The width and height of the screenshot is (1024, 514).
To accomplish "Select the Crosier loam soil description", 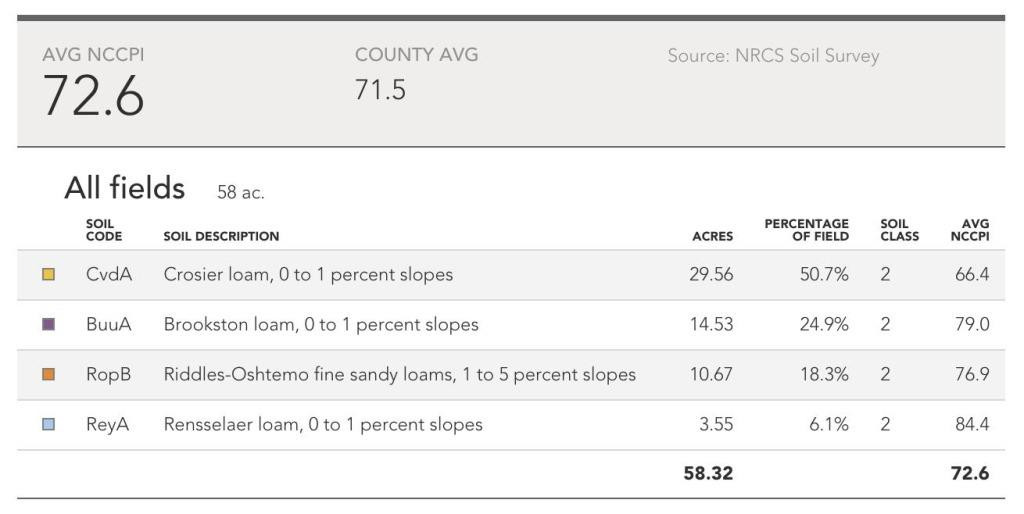I will (308, 275).
